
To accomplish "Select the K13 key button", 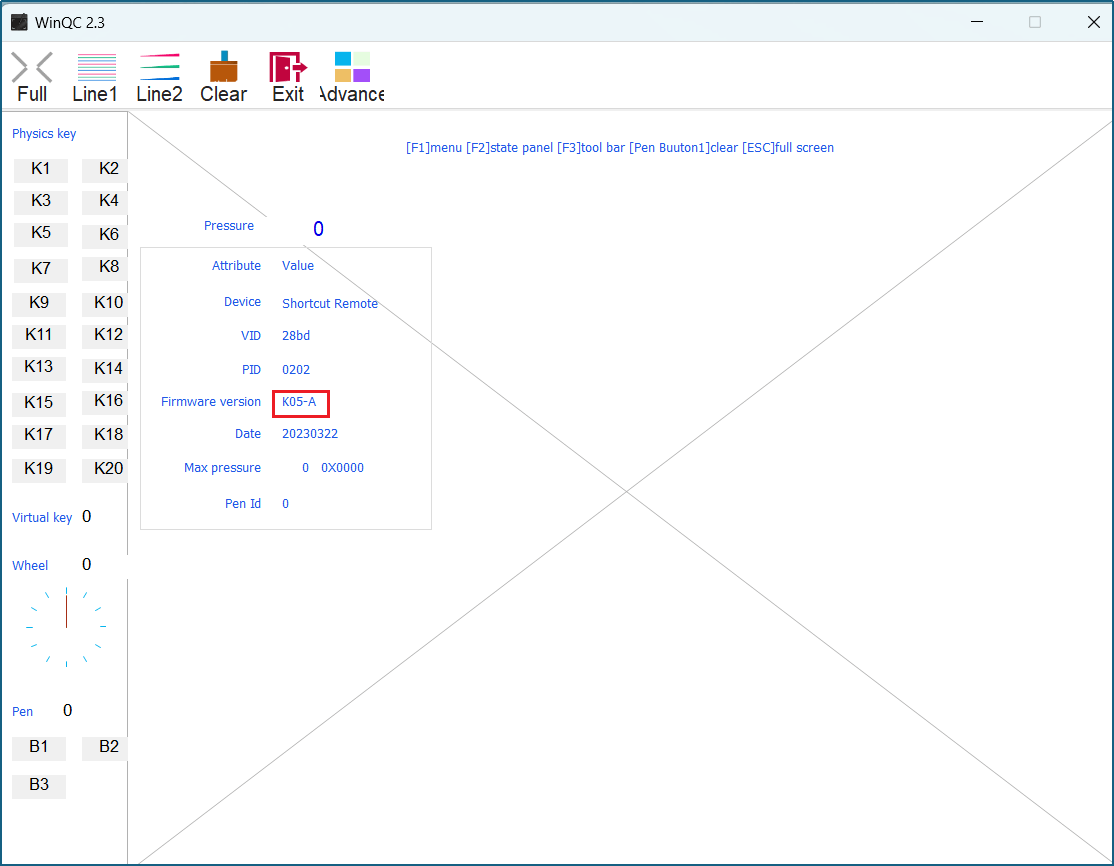I will [39, 367].
